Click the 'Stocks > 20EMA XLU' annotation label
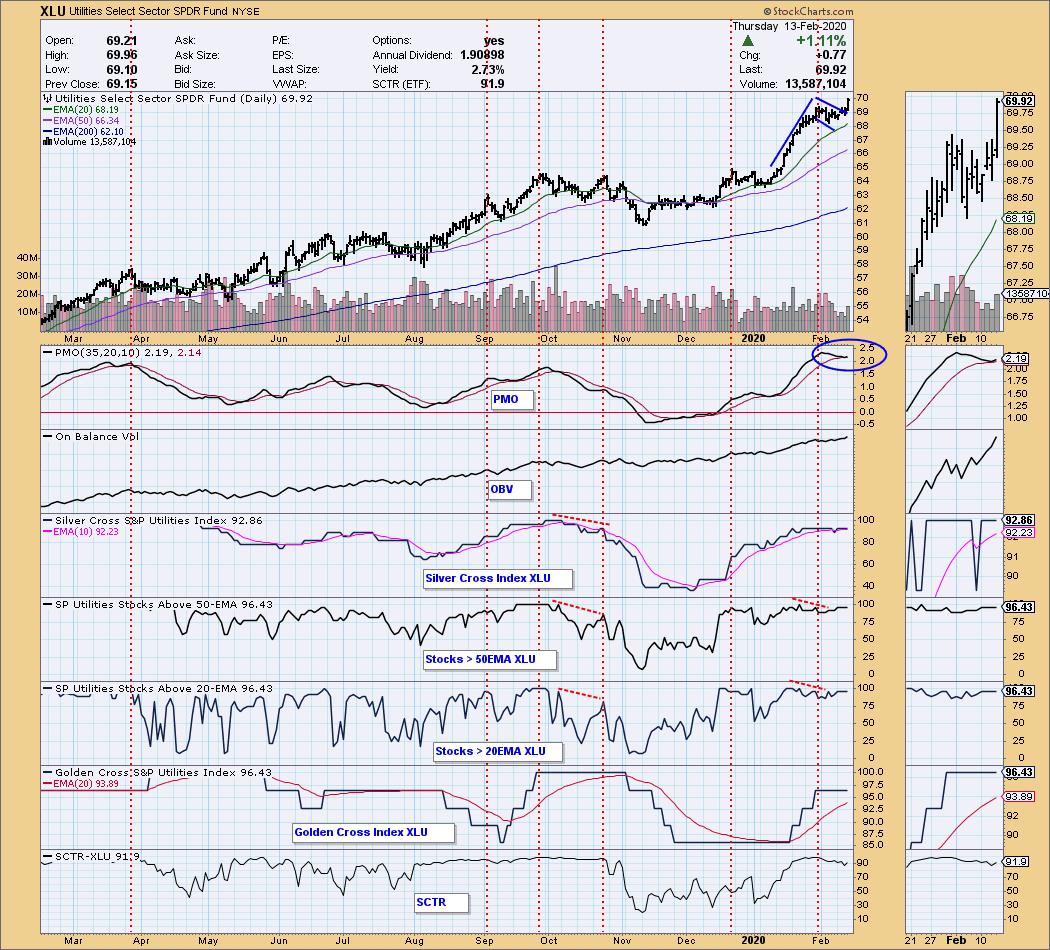Image resolution: width=1050 pixels, height=950 pixels. pyautogui.click(x=498, y=751)
